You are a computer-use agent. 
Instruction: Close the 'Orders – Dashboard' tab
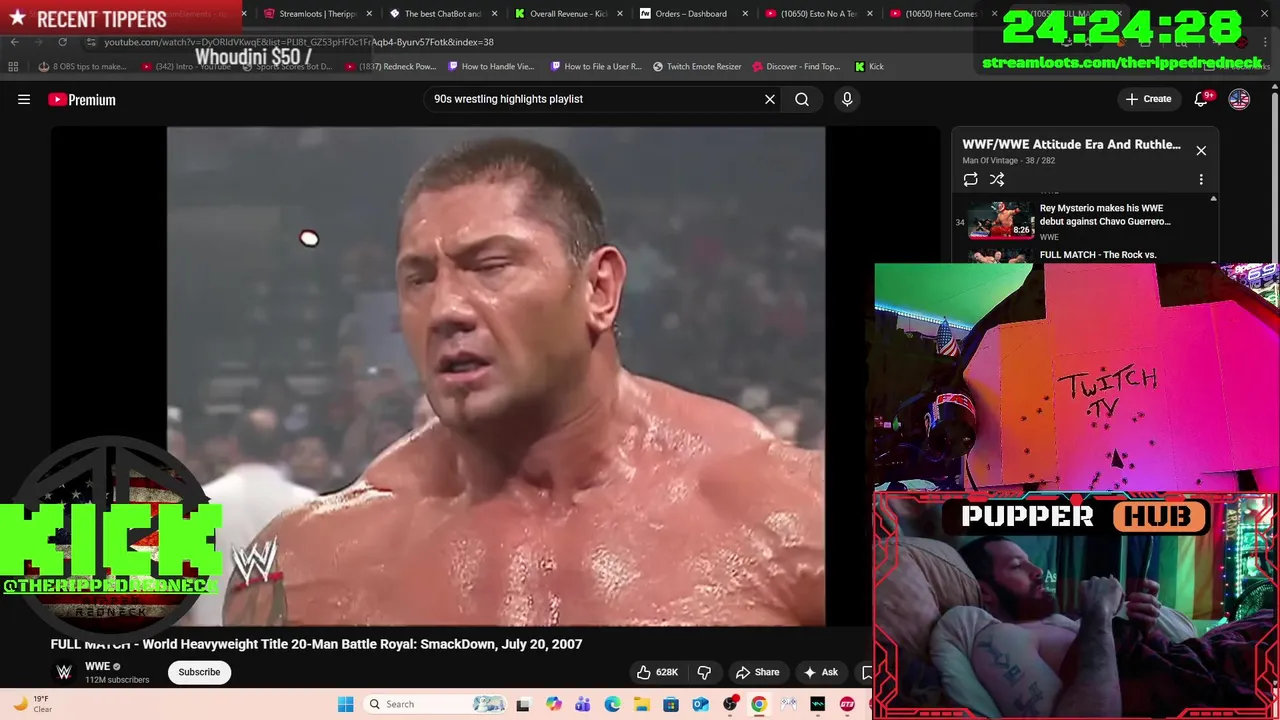tap(744, 14)
